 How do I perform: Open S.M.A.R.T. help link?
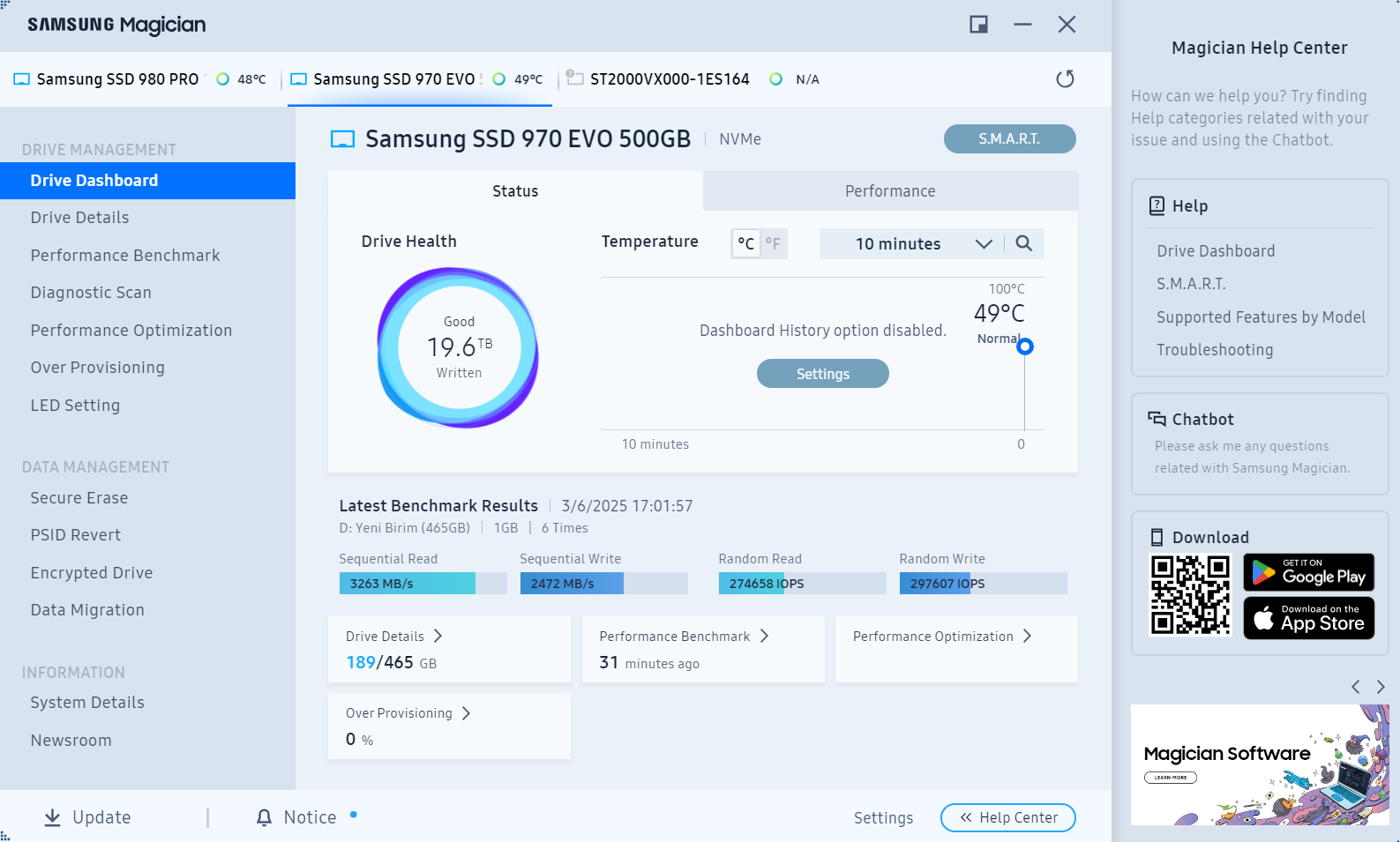click(x=1191, y=284)
